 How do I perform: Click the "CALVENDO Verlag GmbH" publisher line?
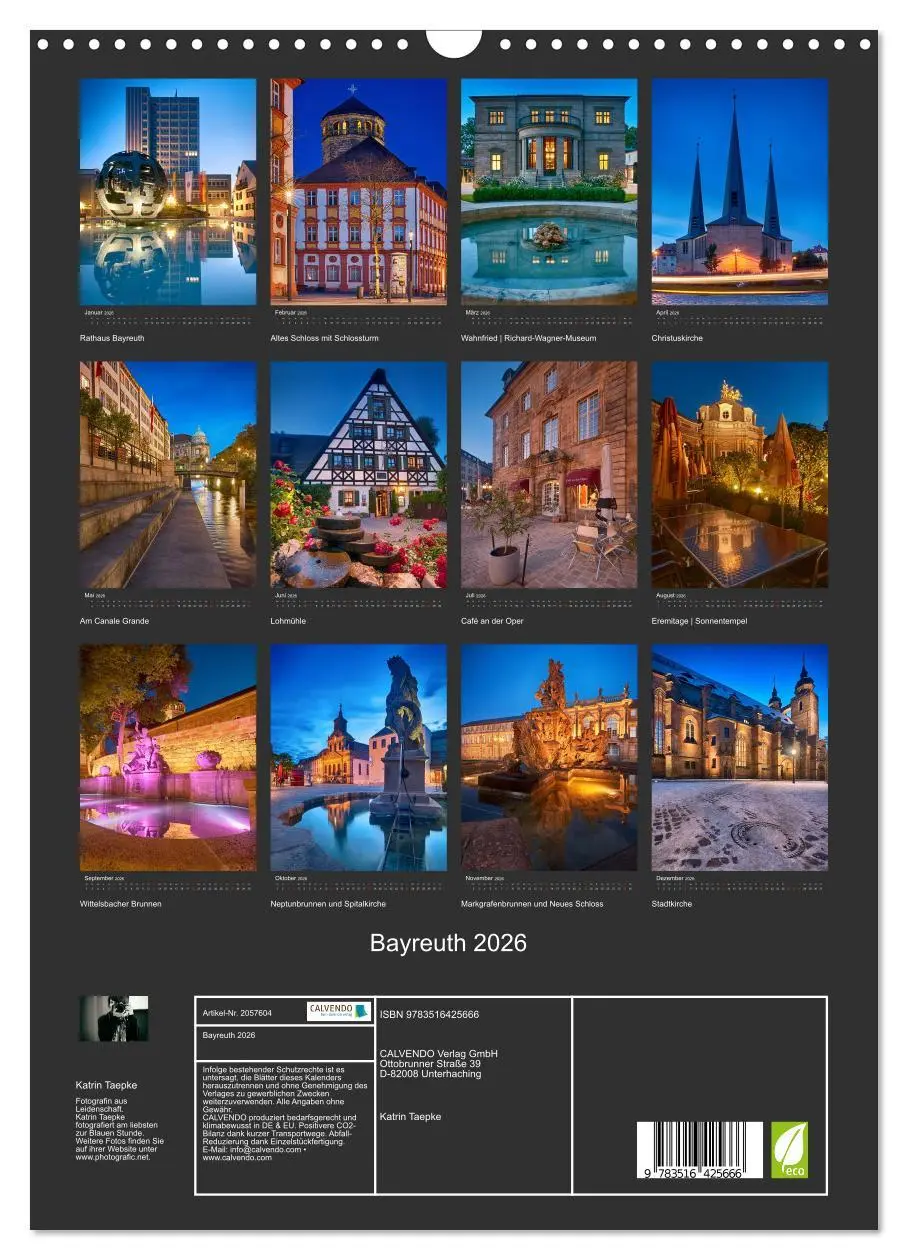(x=438, y=1053)
